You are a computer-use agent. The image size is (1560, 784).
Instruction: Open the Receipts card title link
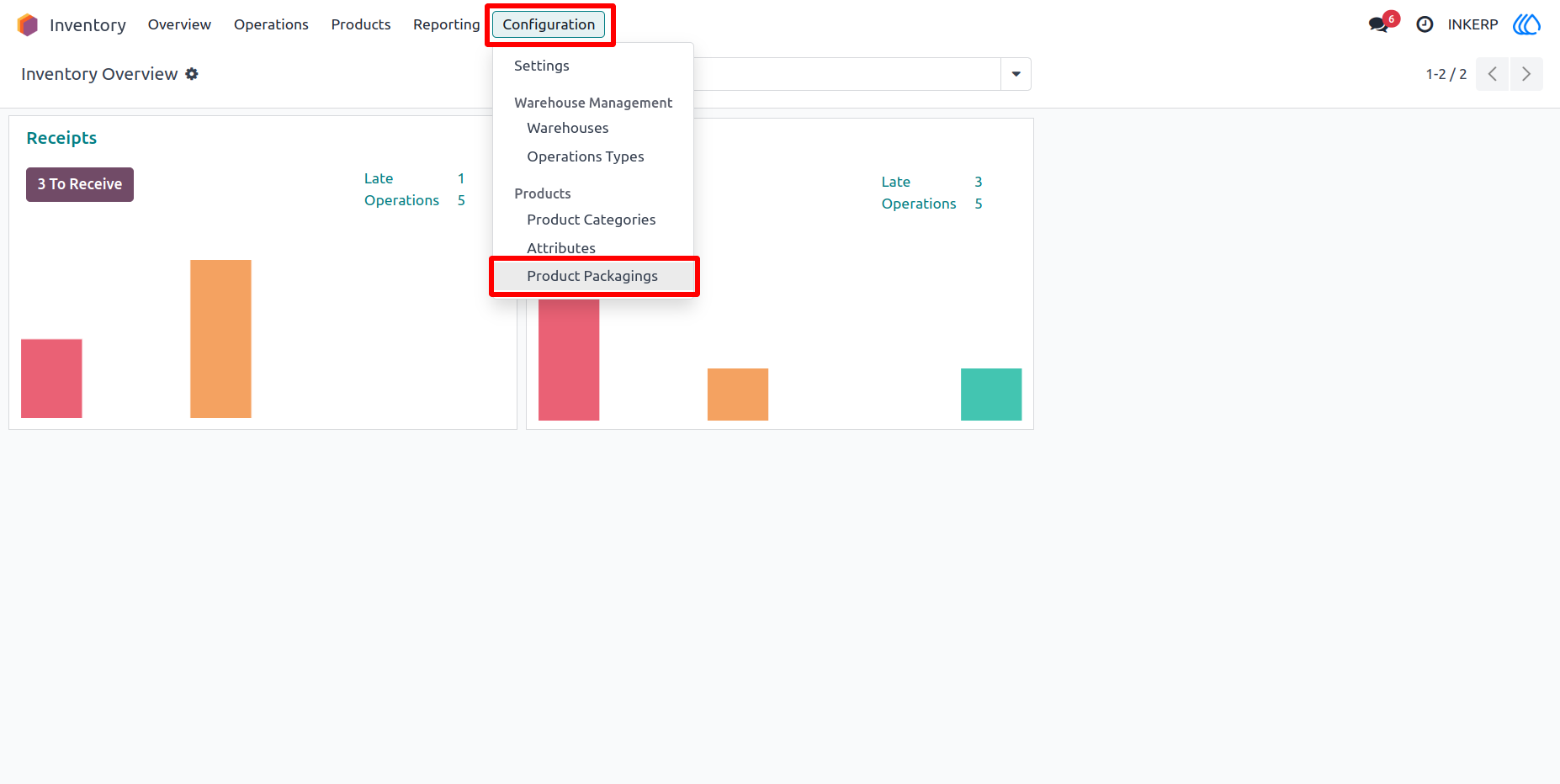[61, 138]
